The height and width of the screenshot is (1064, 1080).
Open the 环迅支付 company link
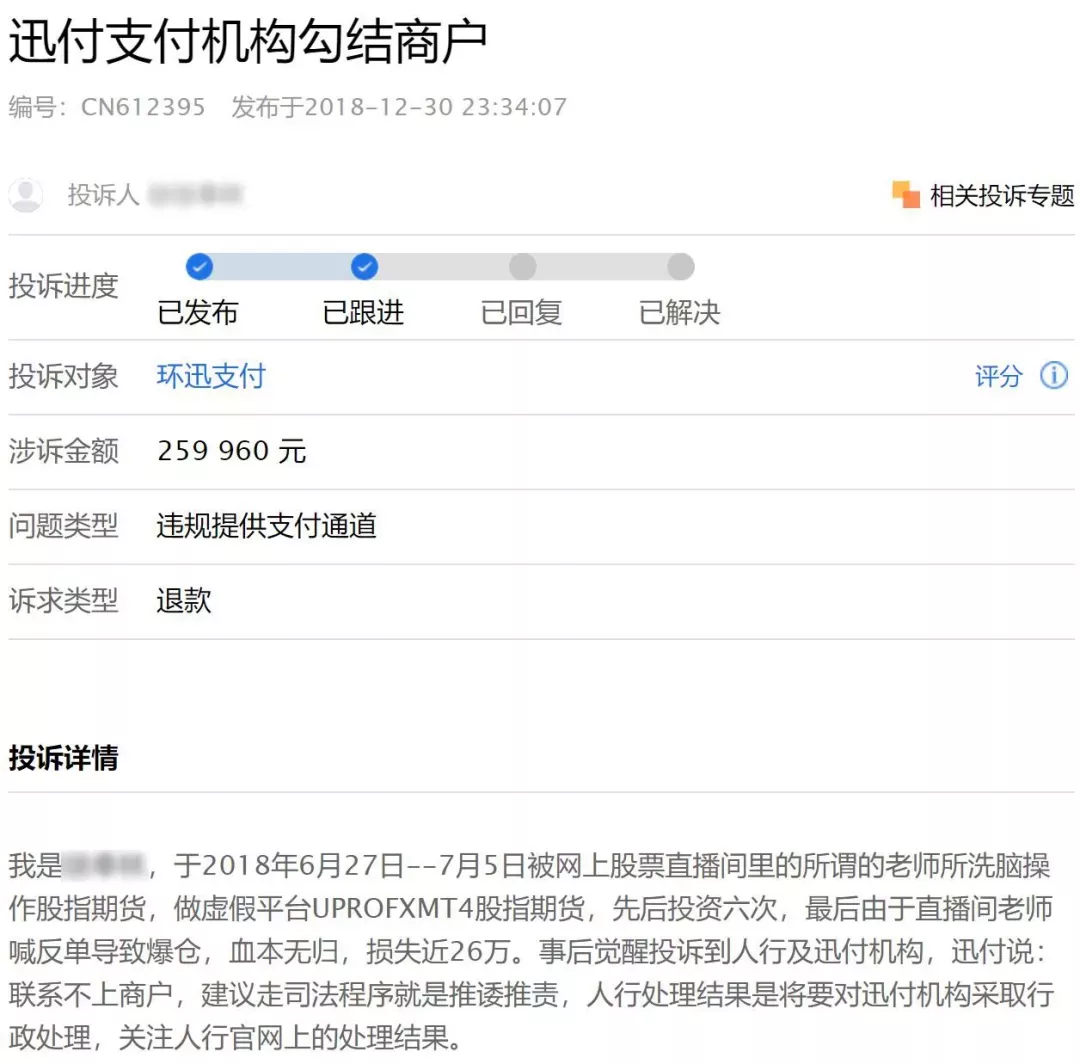coord(211,376)
